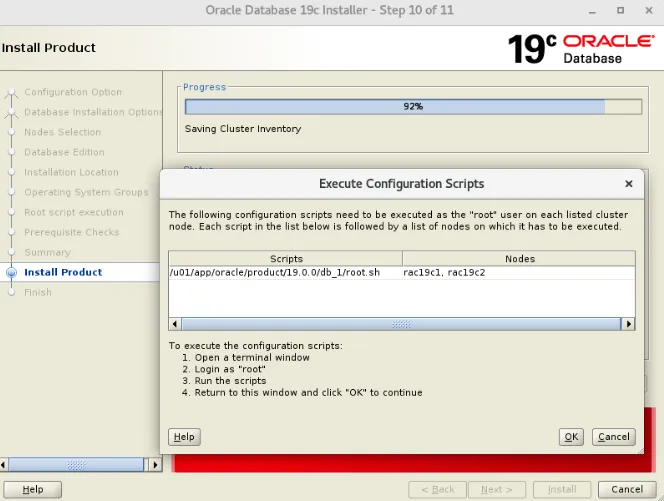Select the rac19c1, rac19c2 nodes cell
This screenshot has width=664, height=501.
click(519, 272)
